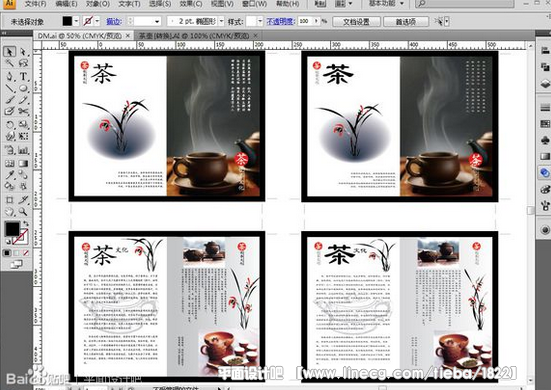Set paint mode to None
The image size is (551, 390).
coord(26,253)
